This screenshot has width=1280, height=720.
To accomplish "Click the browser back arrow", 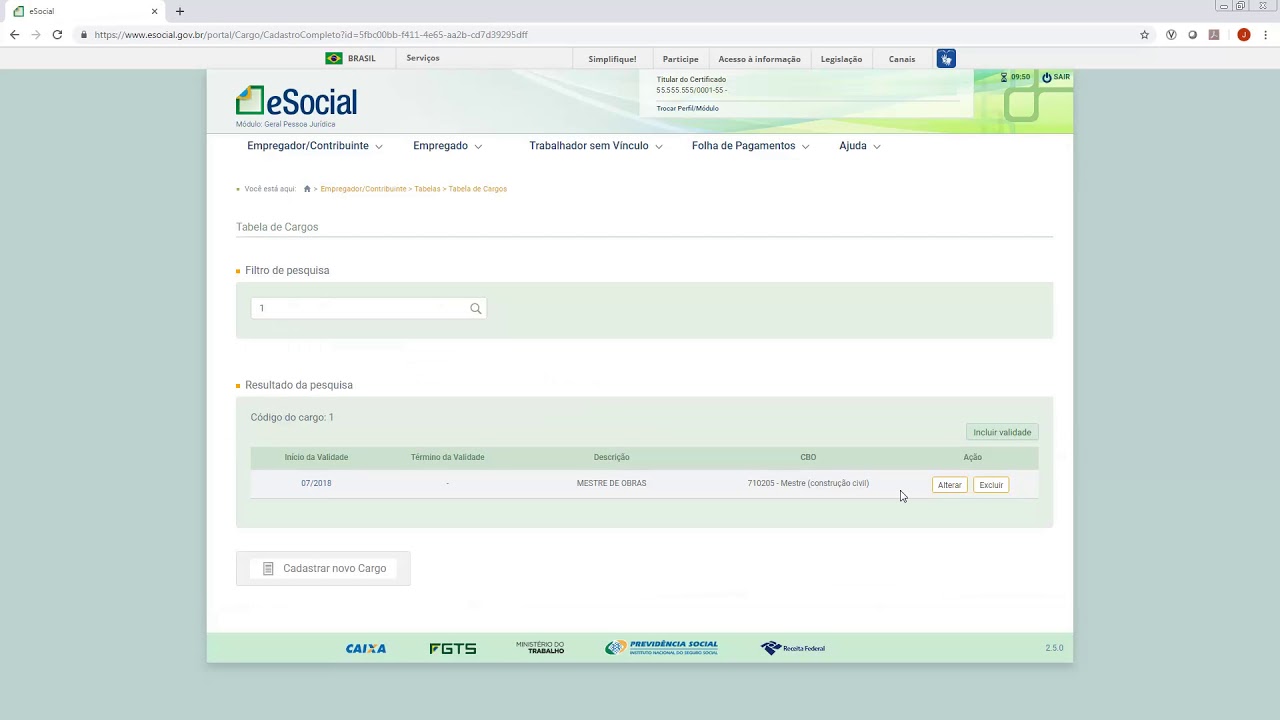I will (14, 35).
